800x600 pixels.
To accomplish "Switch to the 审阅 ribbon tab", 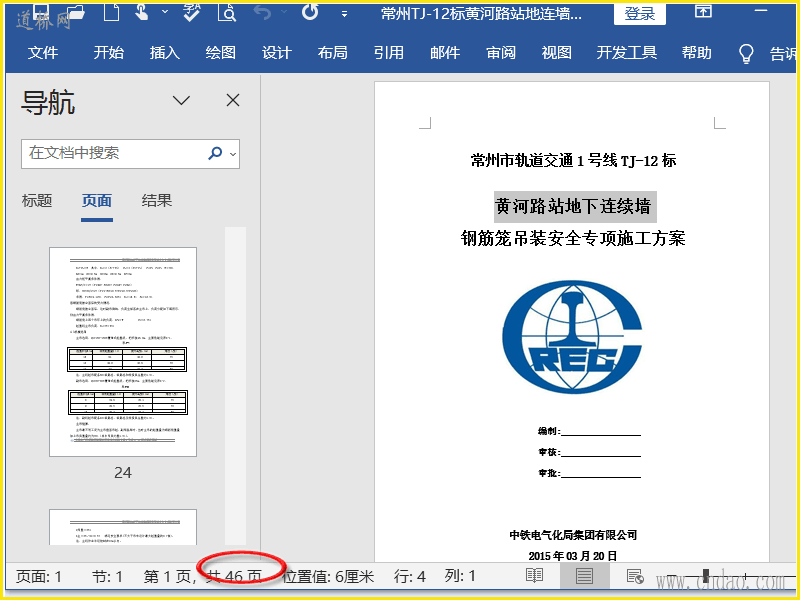I will point(501,53).
